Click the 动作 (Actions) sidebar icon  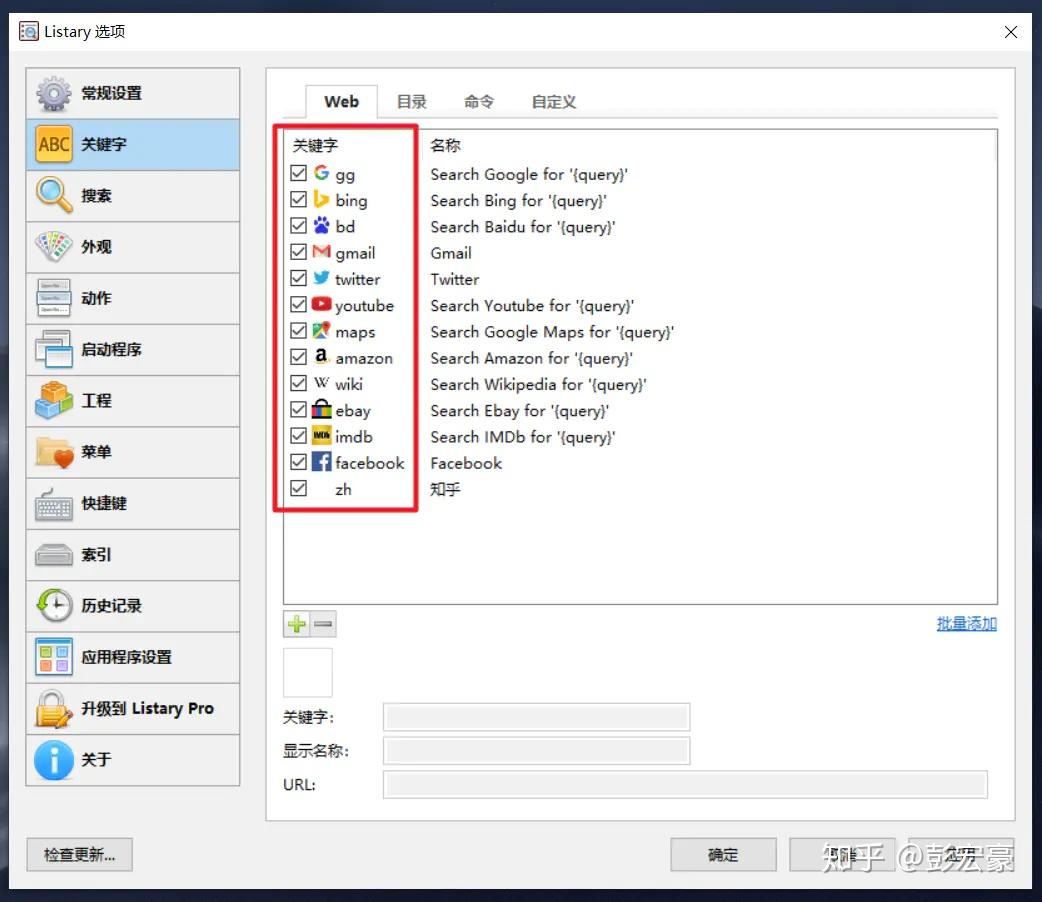click(x=53, y=298)
